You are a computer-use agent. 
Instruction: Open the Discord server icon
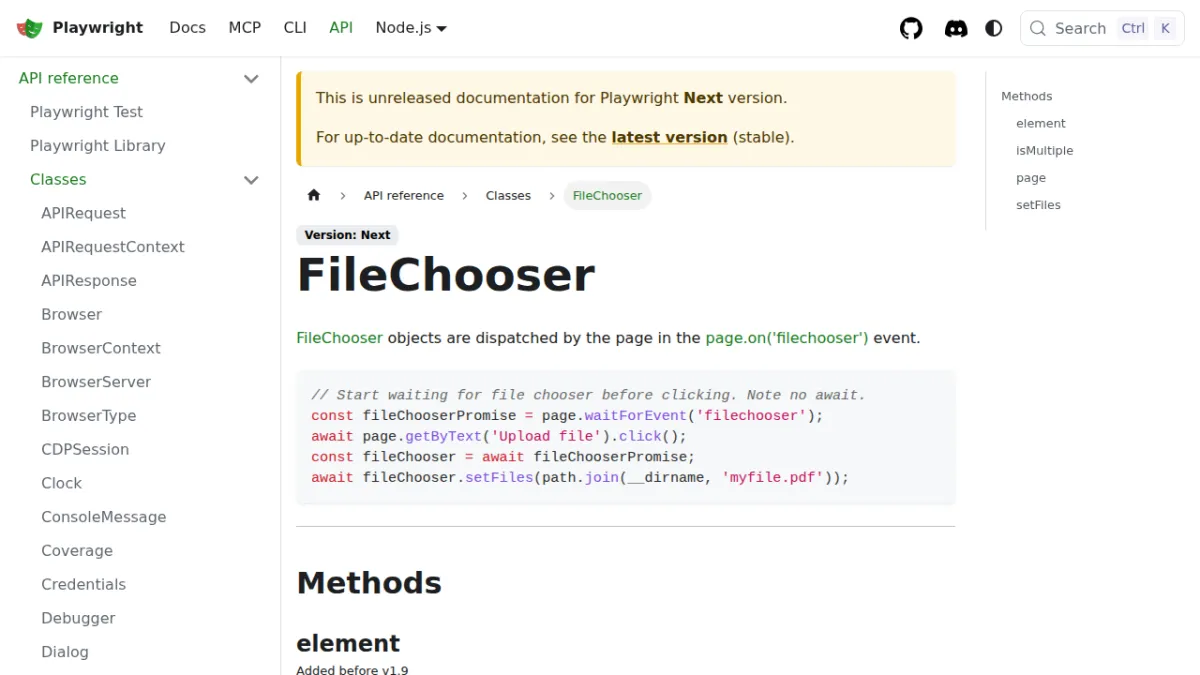[x=956, y=28]
